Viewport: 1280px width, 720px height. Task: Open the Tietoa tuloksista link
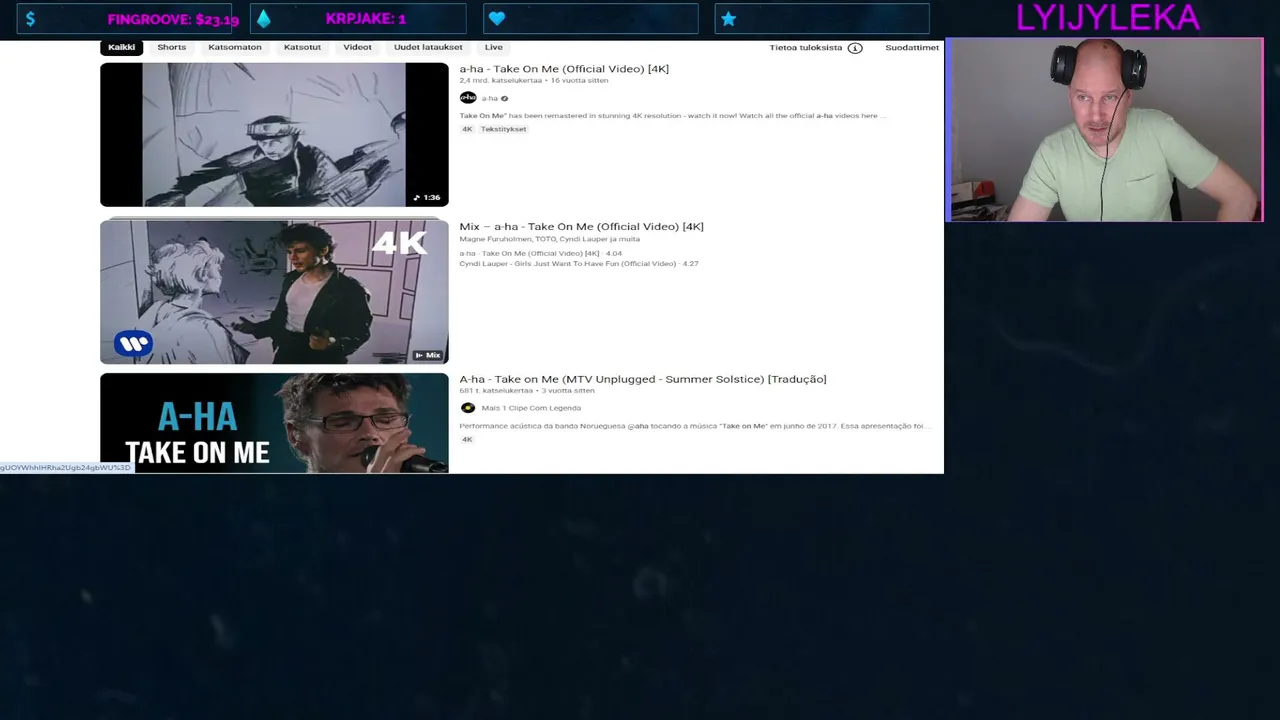point(806,48)
